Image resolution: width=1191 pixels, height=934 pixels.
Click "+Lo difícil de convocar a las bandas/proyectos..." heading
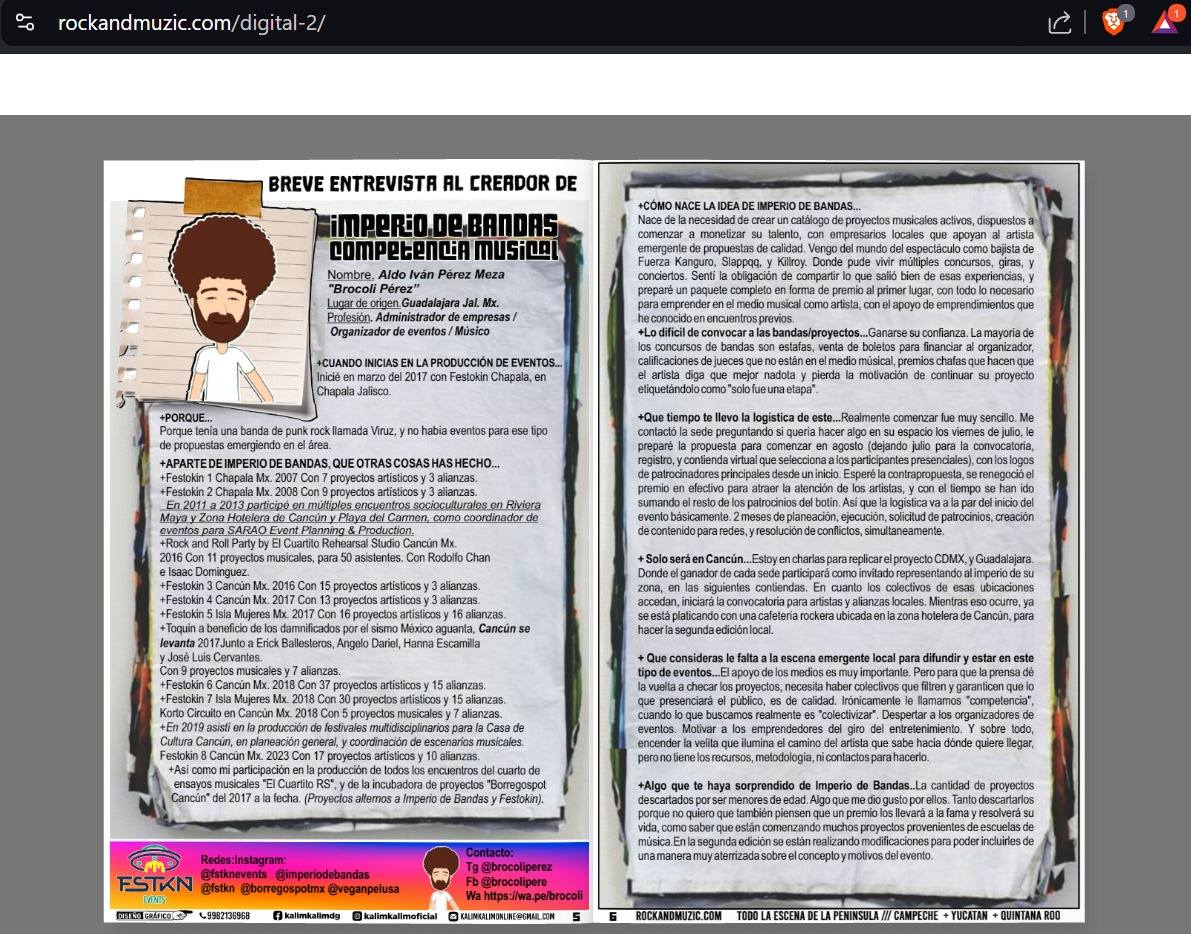click(753, 333)
